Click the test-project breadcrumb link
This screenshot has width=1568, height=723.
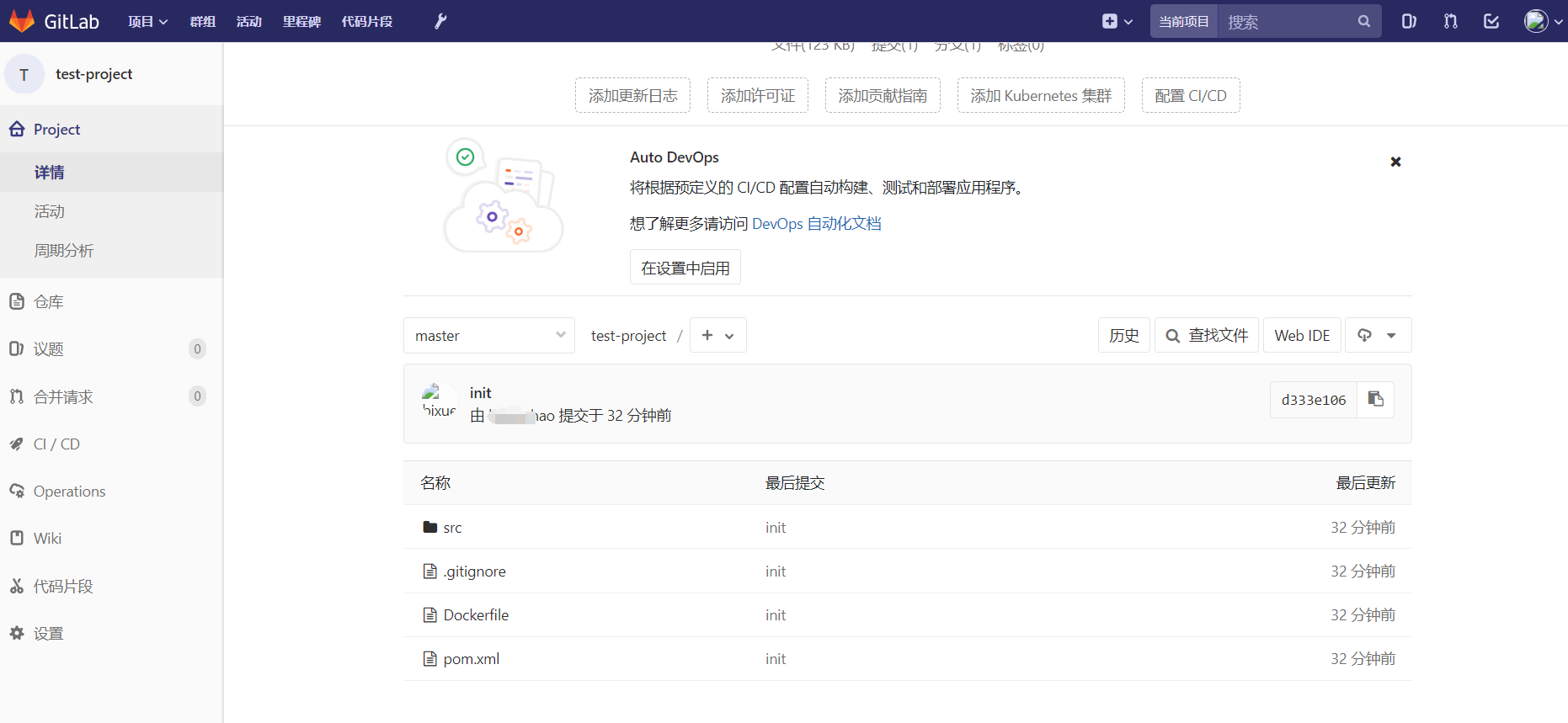[628, 336]
